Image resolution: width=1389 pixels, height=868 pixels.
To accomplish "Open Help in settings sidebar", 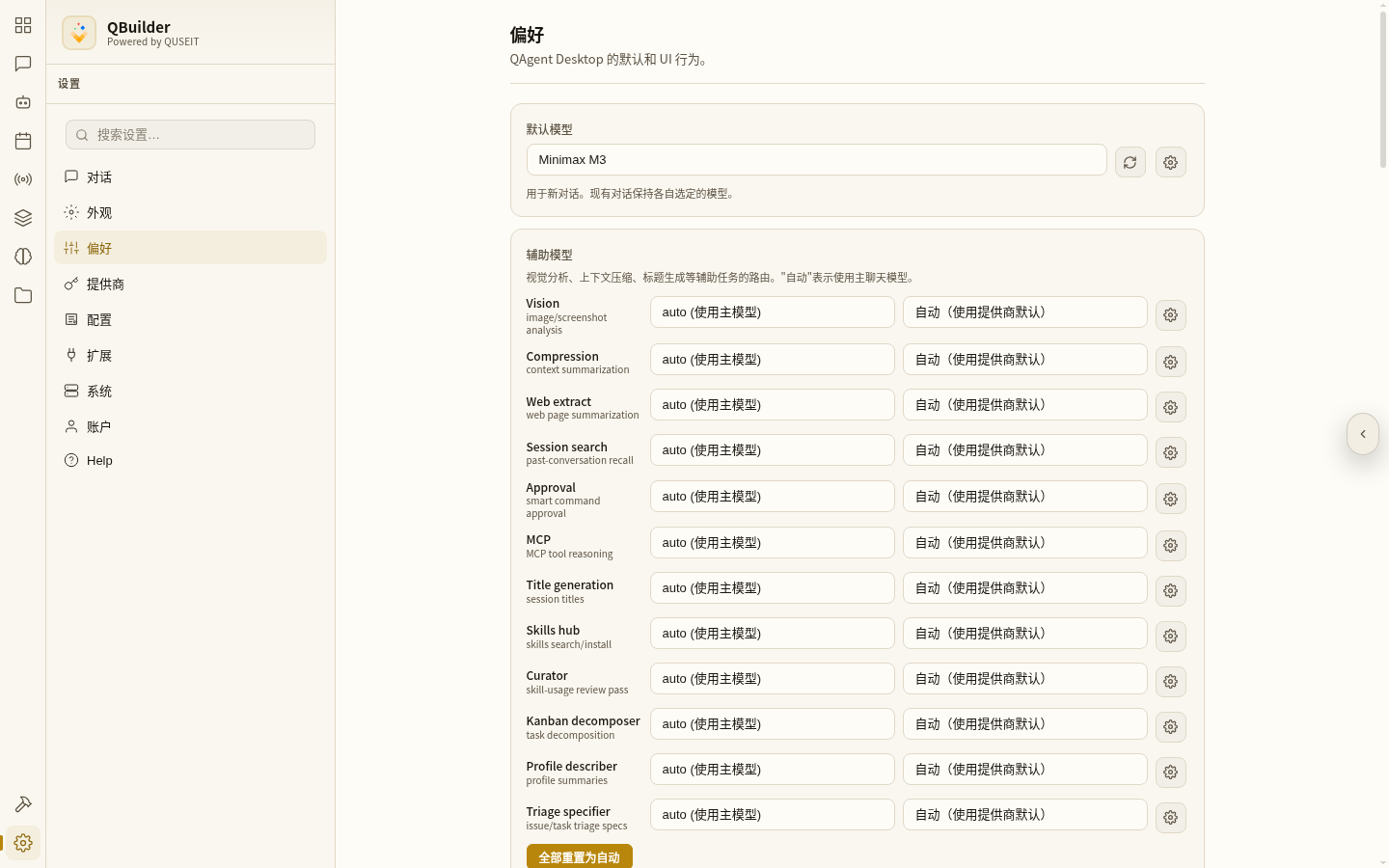I will tap(190, 460).
